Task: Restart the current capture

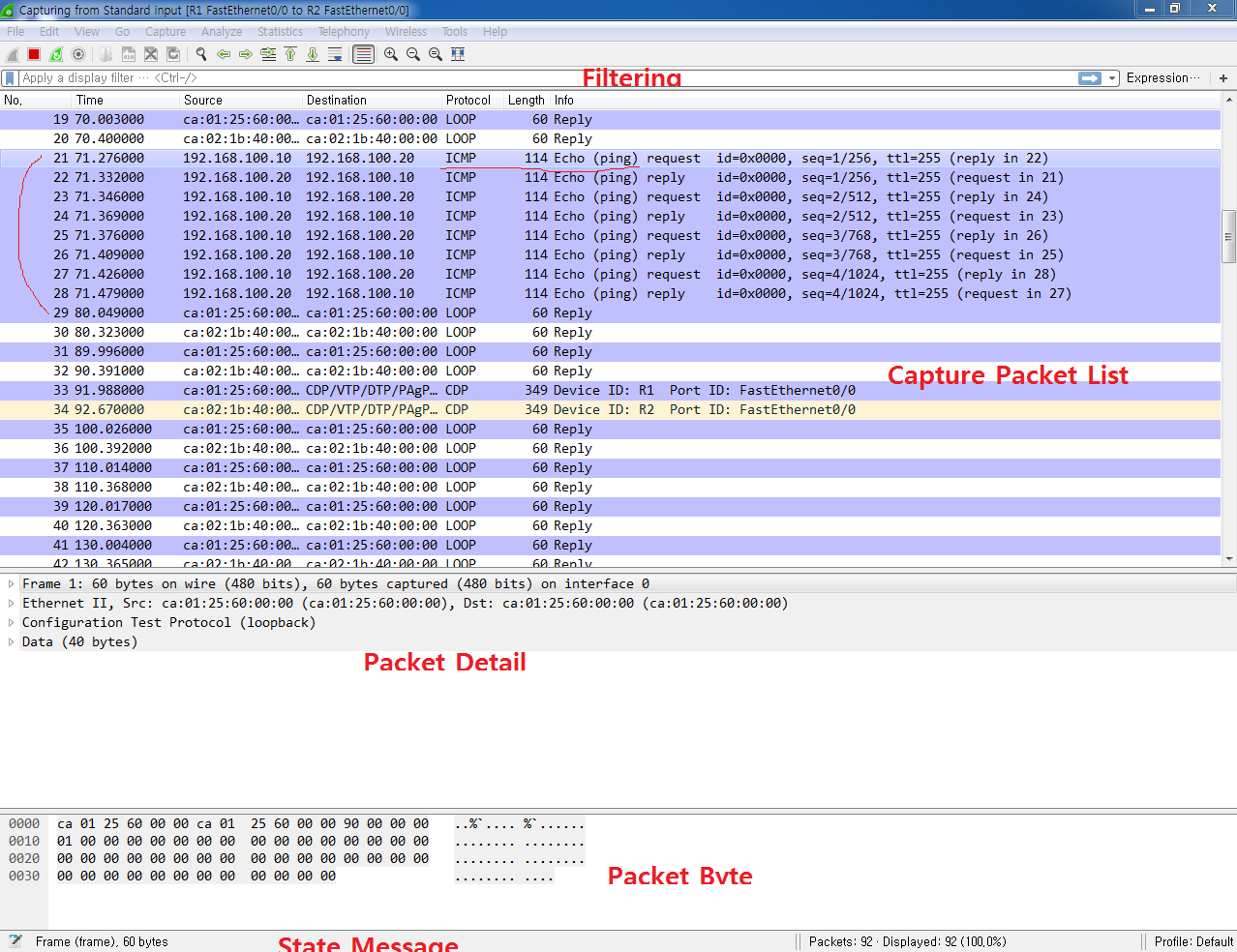Action: click(x=56, y=54)
